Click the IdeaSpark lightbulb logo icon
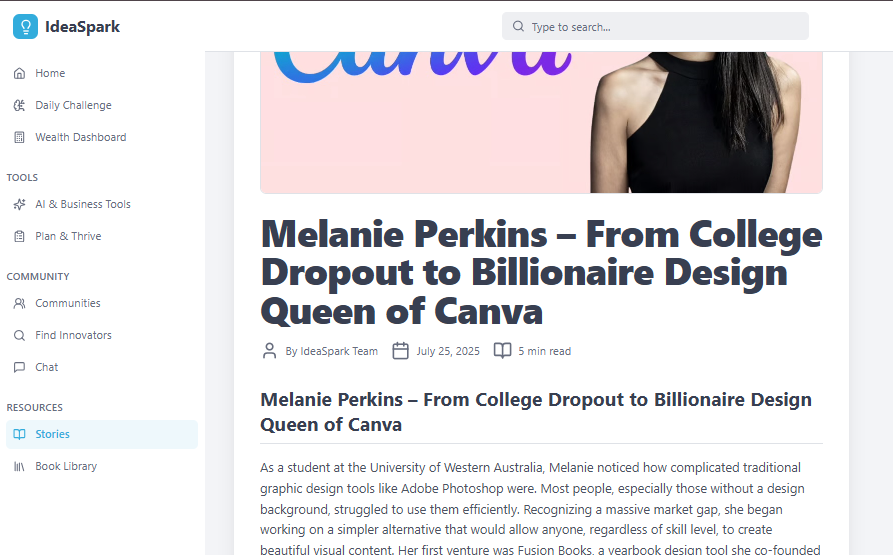The width and height of the screenshot is (893, 555). 26,27
